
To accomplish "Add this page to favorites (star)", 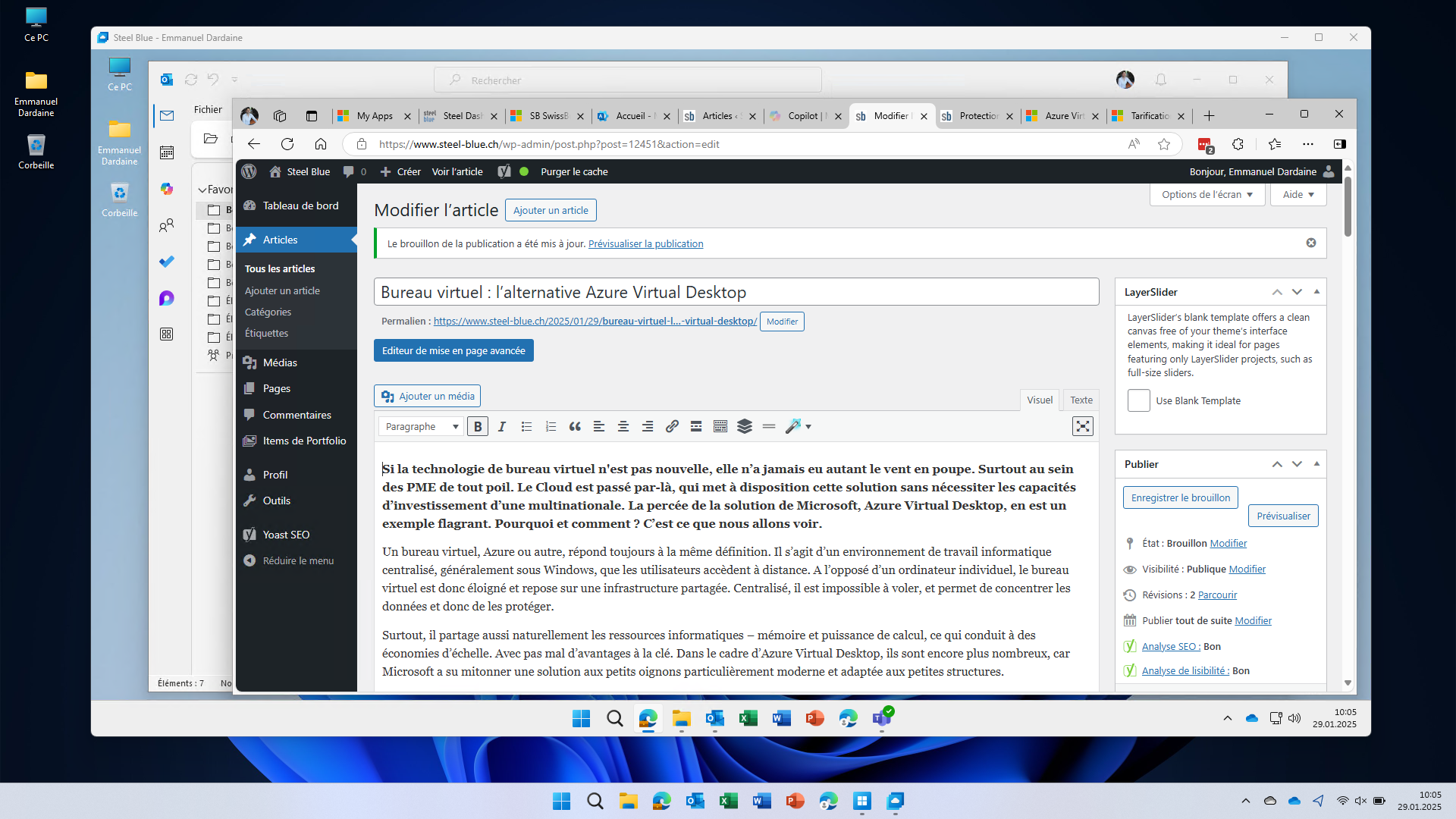I will (x=1164, y=144).
